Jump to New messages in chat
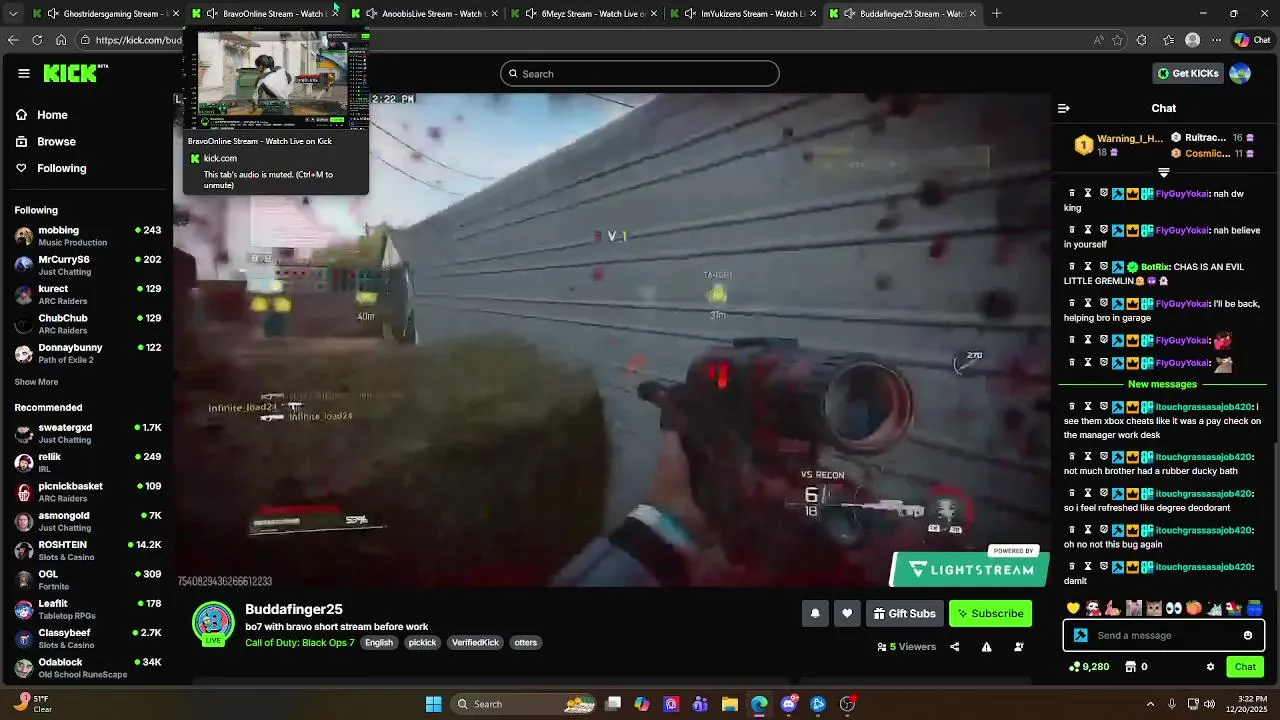1280x720 pixels. (1162, 384)
